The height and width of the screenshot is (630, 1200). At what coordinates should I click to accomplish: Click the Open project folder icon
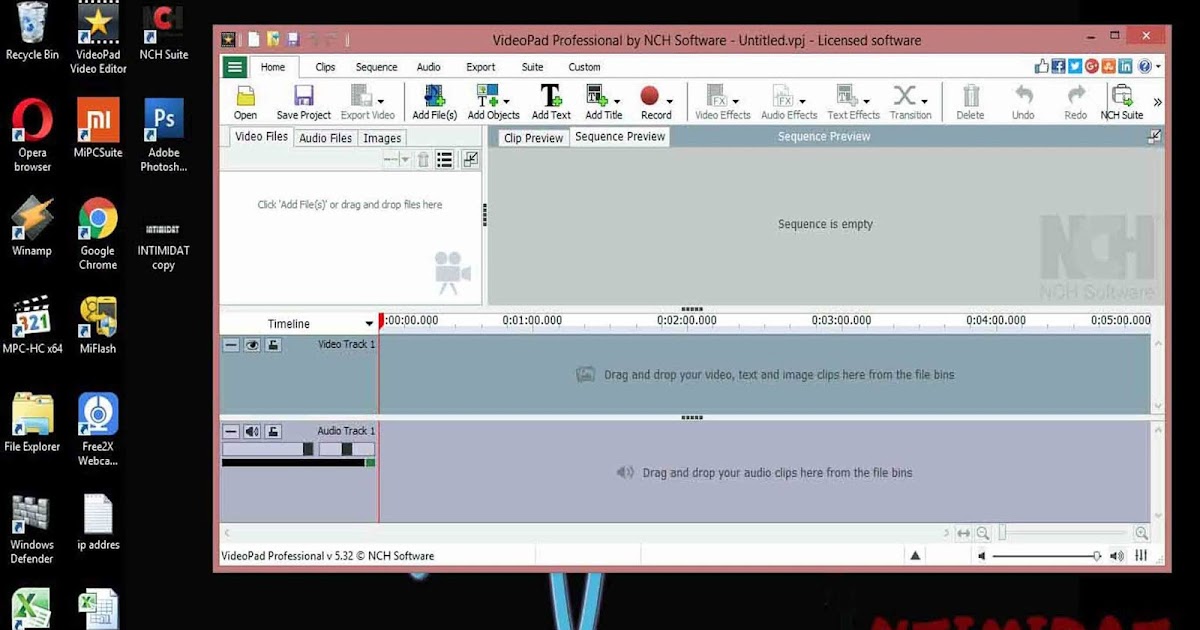tap(245, 96)
